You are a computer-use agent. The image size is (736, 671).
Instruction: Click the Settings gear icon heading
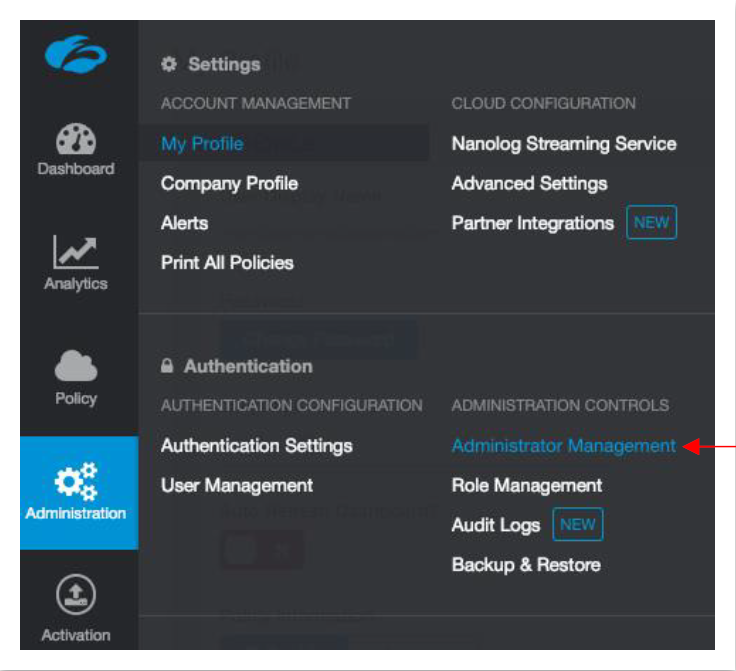(x=168, y=65)
